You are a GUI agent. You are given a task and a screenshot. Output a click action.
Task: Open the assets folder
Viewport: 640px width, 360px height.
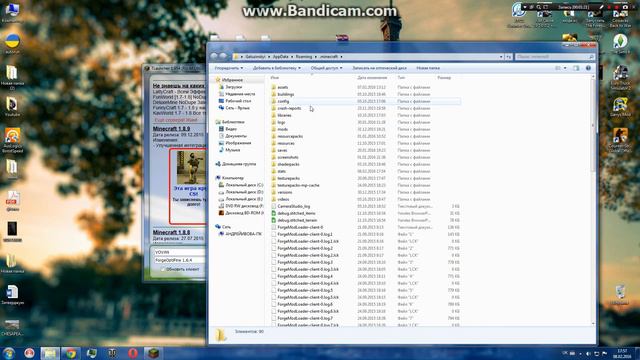(x=282, y=87)
